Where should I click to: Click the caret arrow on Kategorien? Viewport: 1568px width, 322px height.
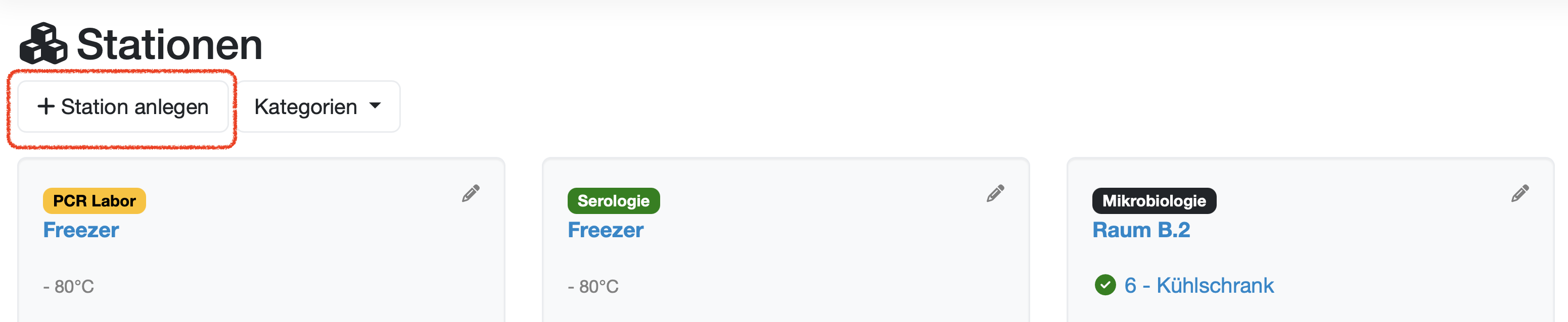pyautogui.click(x=375, y=105)
